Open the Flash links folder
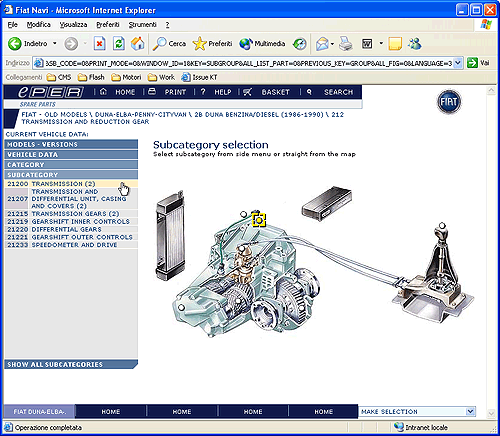This screenshot has width=500, height=436. click(x=91, y=77)
